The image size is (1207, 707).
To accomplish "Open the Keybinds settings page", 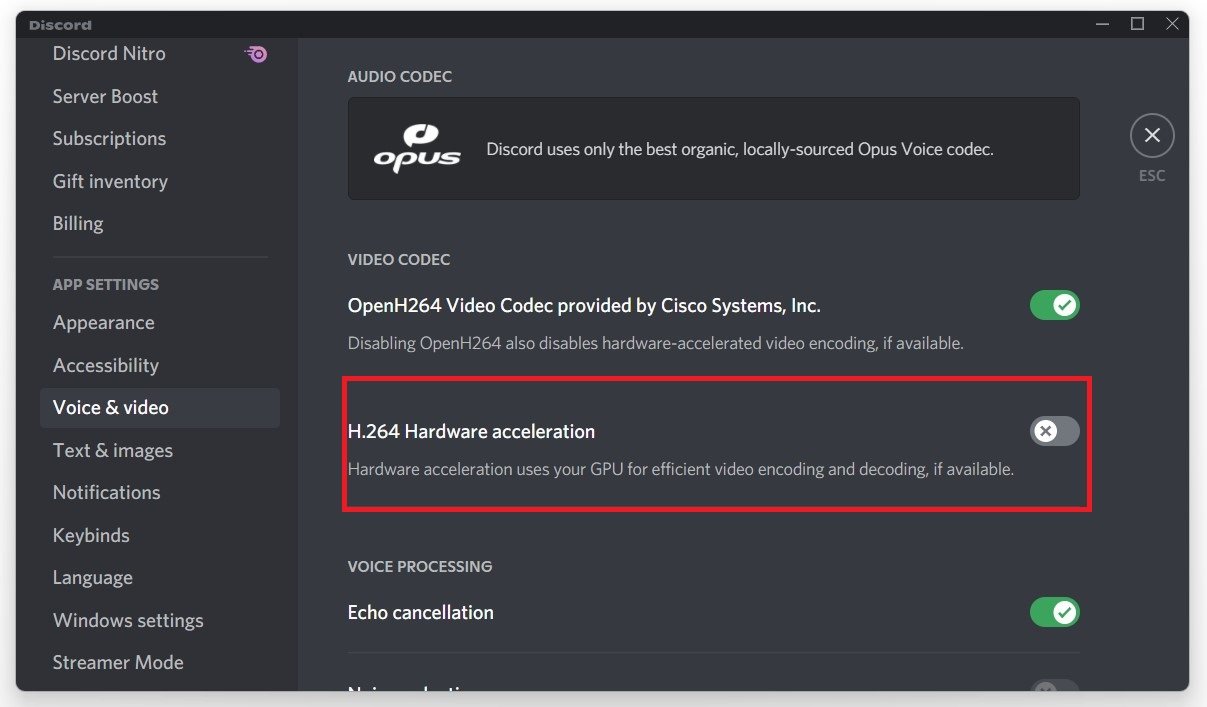I will pos(91,536).
